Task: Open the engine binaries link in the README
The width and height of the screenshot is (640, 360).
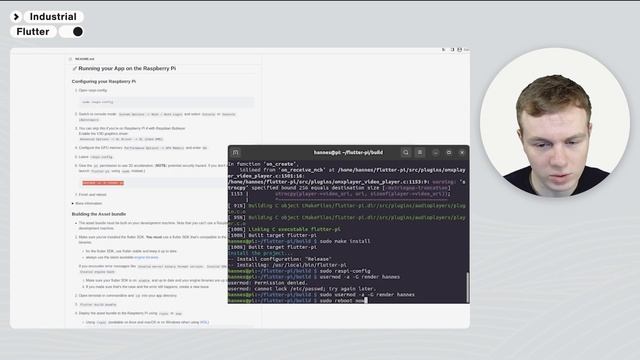Action: [146, 258]
